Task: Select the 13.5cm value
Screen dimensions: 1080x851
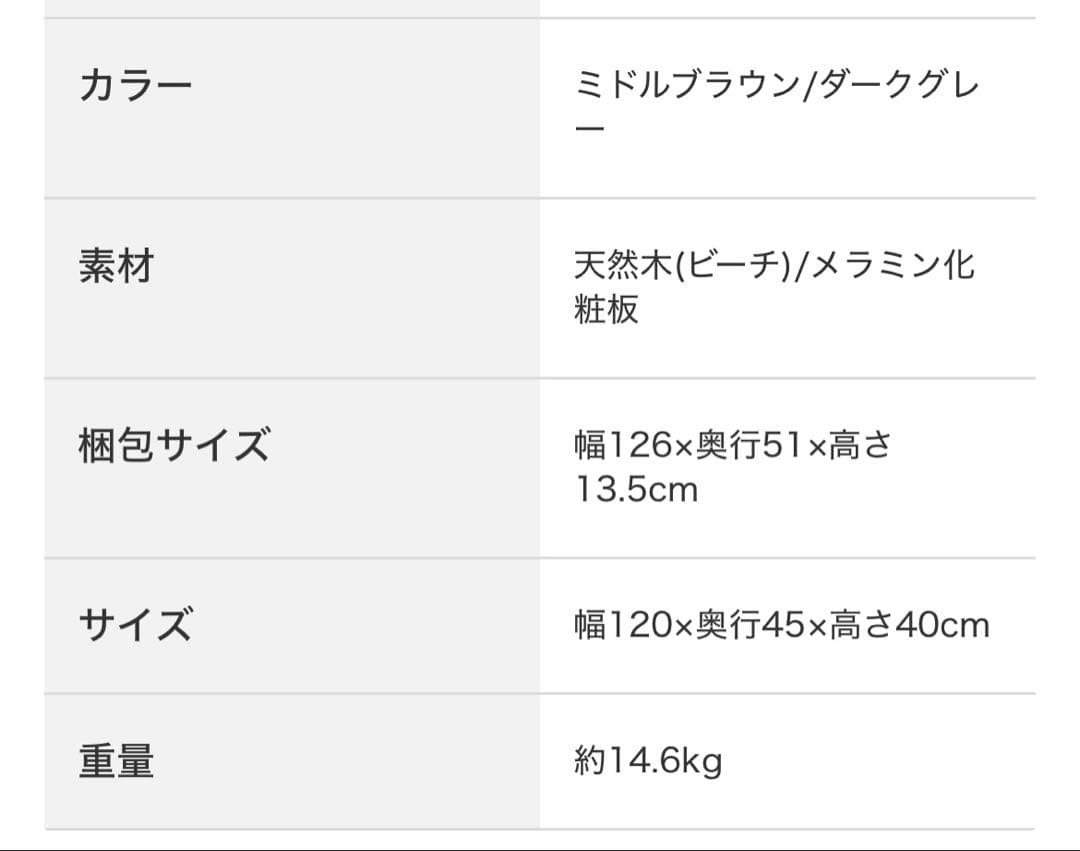Action: pos(636,490)
